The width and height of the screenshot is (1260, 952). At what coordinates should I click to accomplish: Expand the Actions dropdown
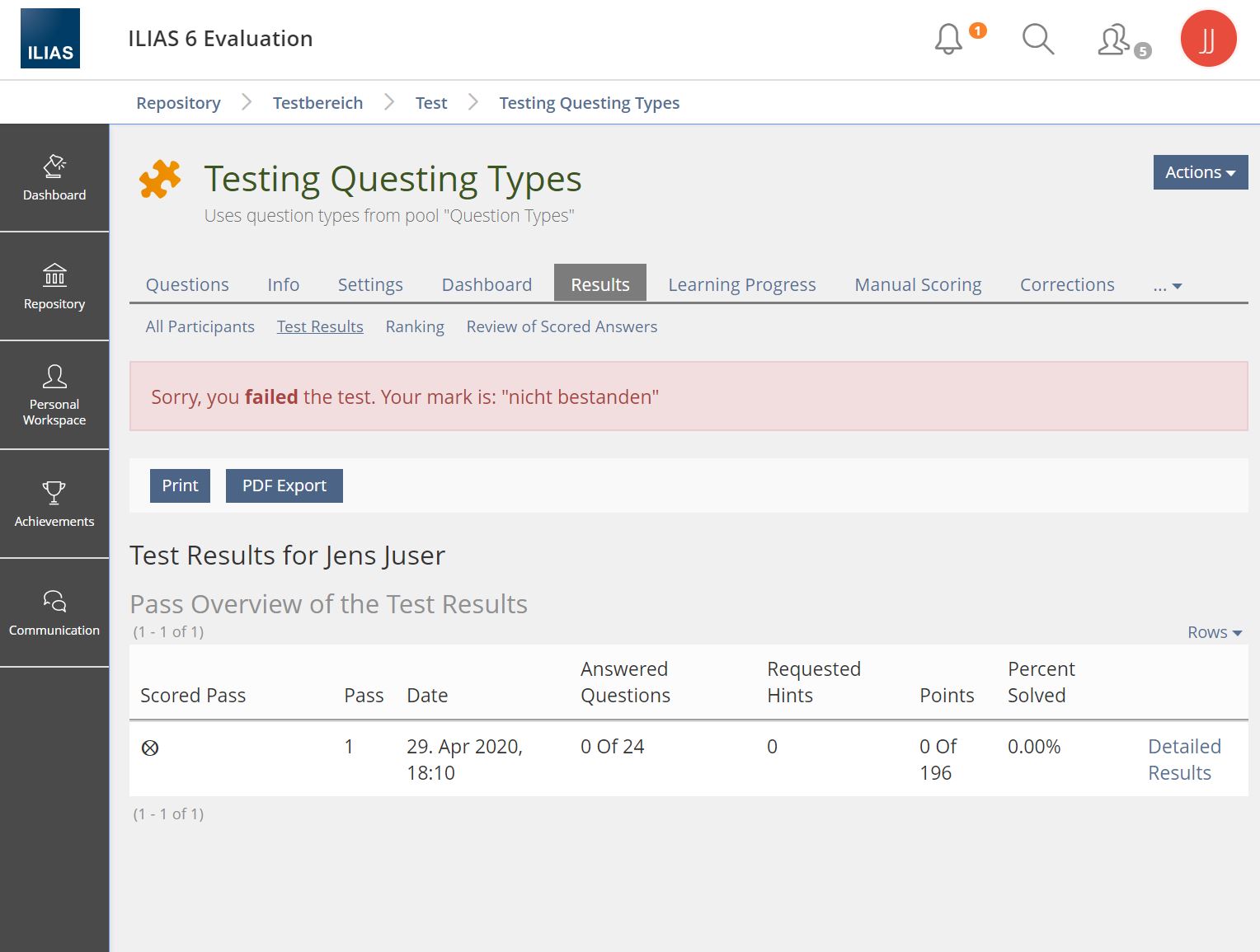pyautogui.click(x=1200, y=172)
